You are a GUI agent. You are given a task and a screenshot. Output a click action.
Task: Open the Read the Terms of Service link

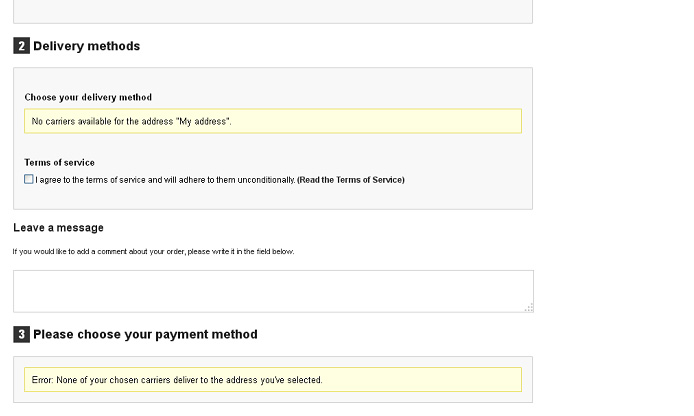[351, 180]
